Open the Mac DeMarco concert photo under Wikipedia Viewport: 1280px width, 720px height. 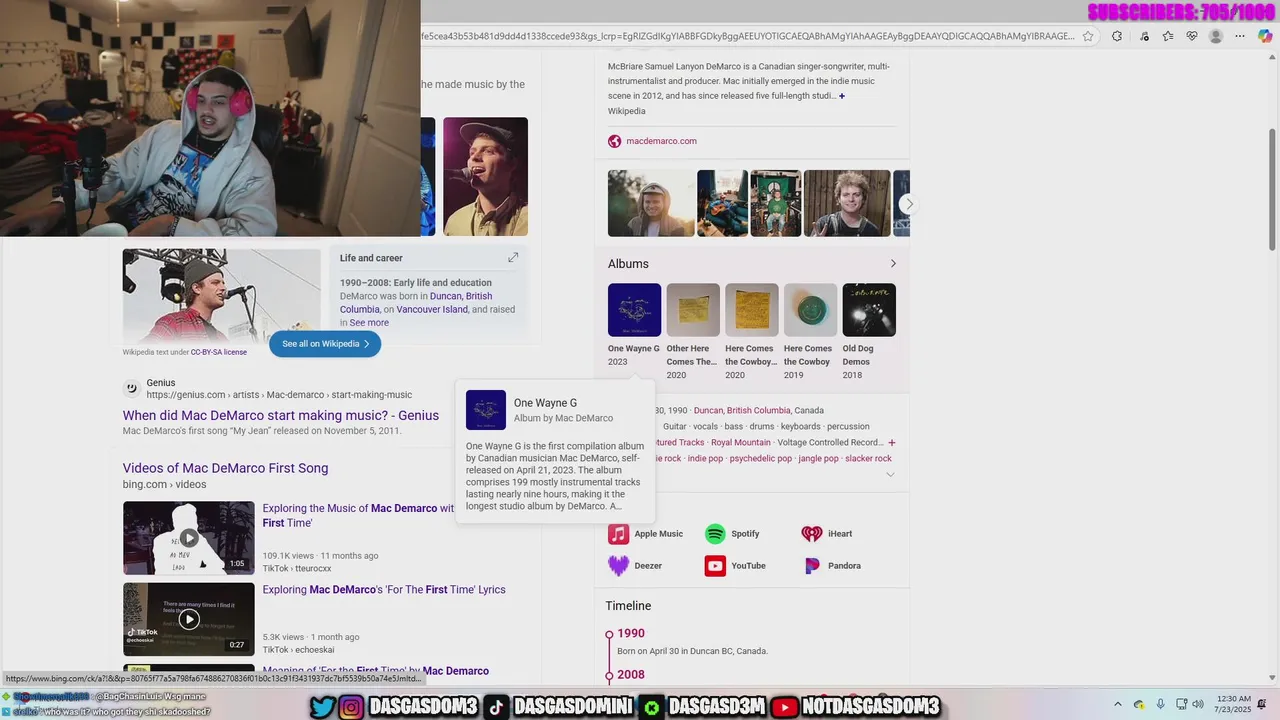point(222,296)
